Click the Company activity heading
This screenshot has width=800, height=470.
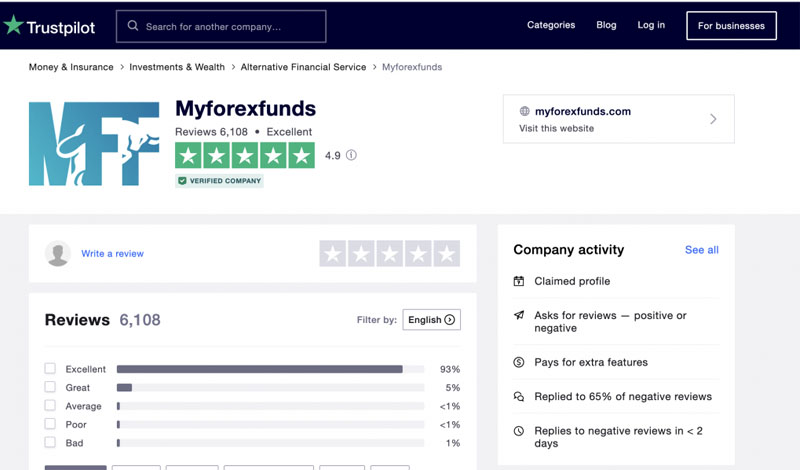click(x=568, y=250)
